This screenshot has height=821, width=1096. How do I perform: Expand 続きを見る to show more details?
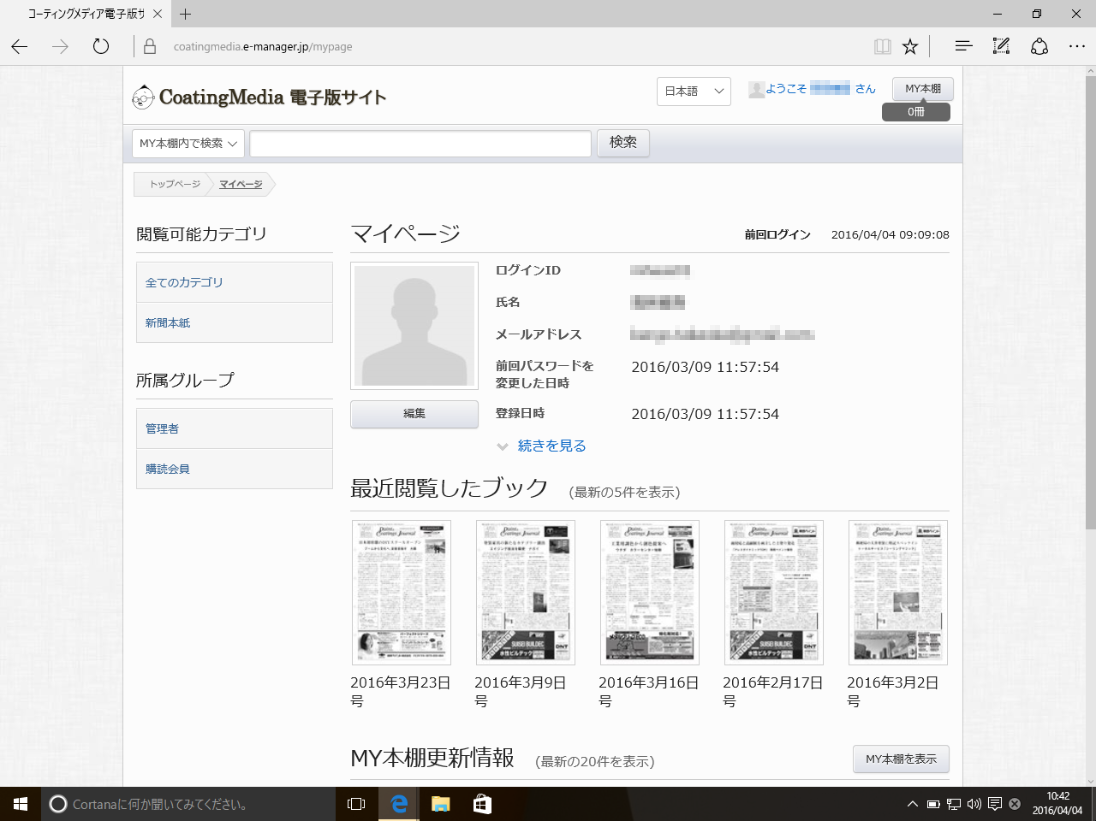[551, 446]
